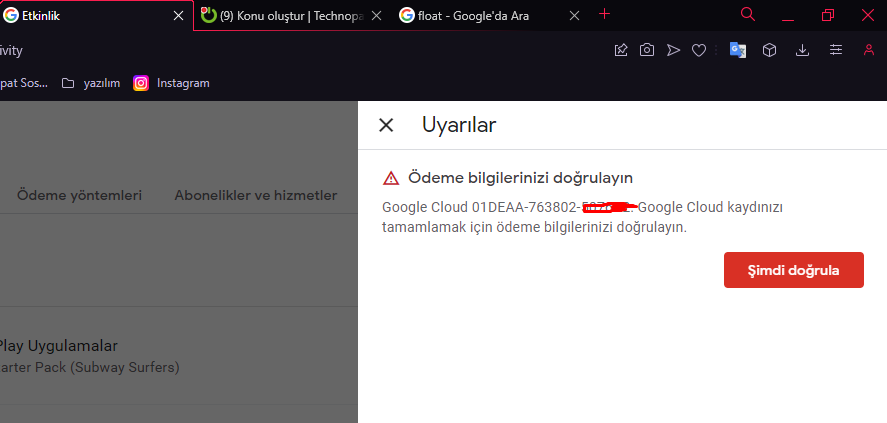Click the snapshot camera icon

tap(647, 50)
